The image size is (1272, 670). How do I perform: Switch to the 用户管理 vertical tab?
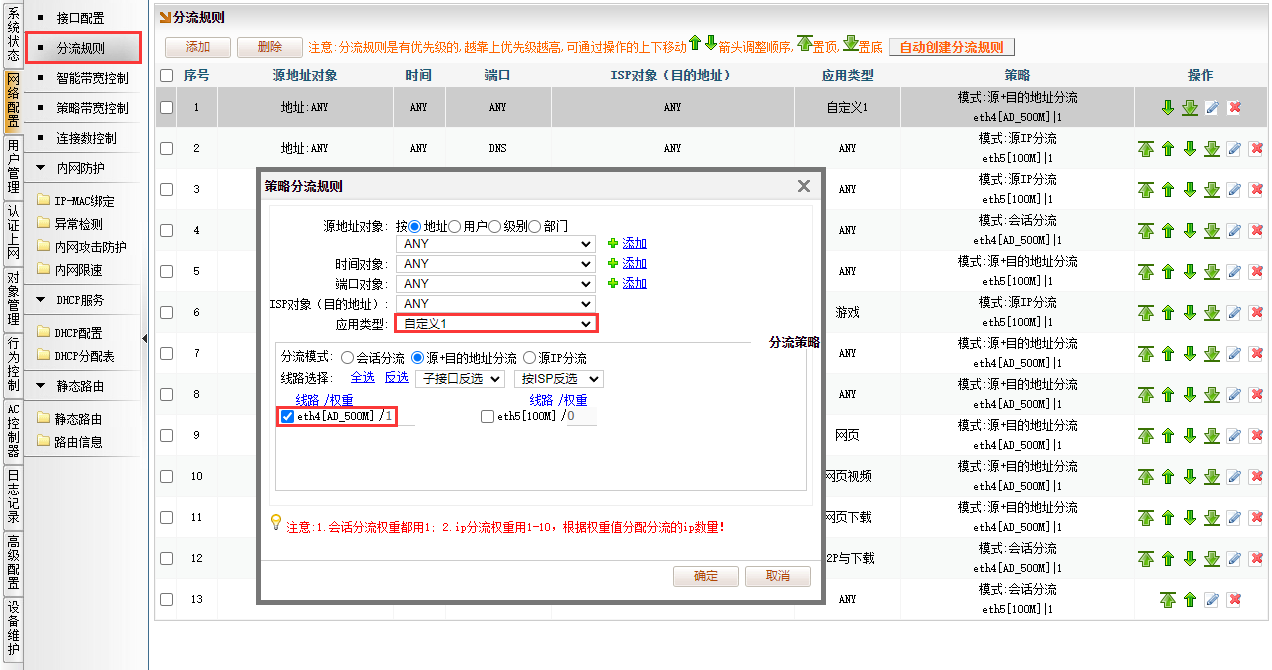(13, 166)
